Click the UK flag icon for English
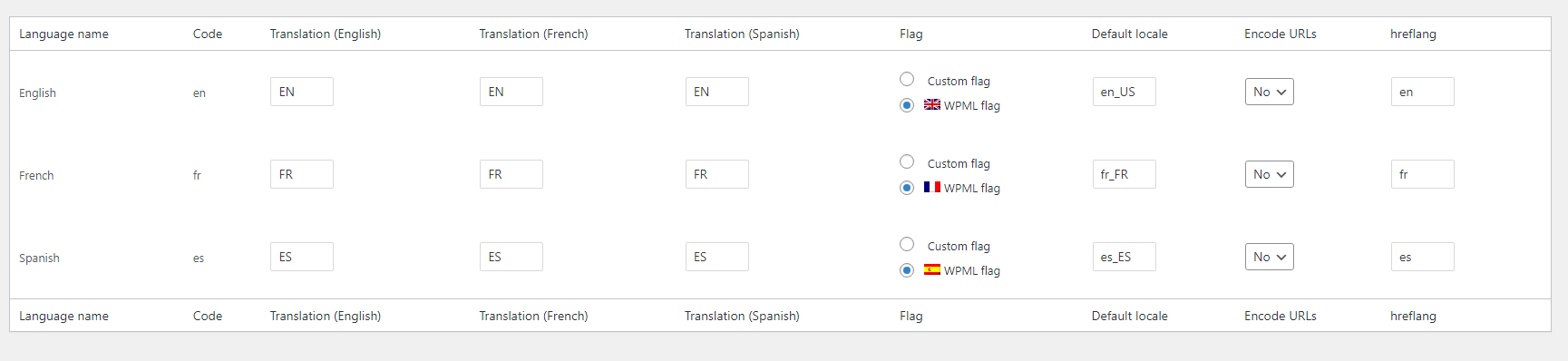This screenshot has height=361, width=1568. tap(932, 104)
